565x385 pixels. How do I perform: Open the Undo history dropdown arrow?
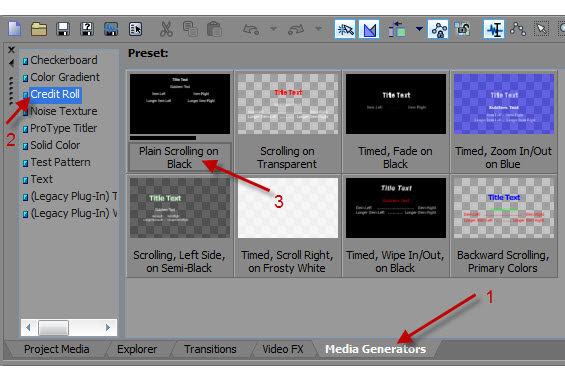click(273, 28)
